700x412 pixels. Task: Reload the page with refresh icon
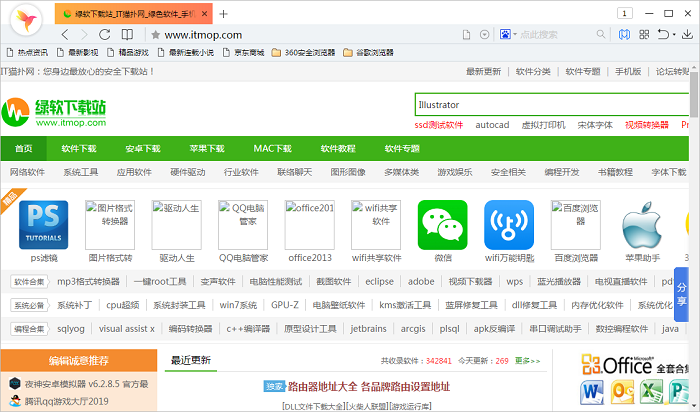click(104, 34)
